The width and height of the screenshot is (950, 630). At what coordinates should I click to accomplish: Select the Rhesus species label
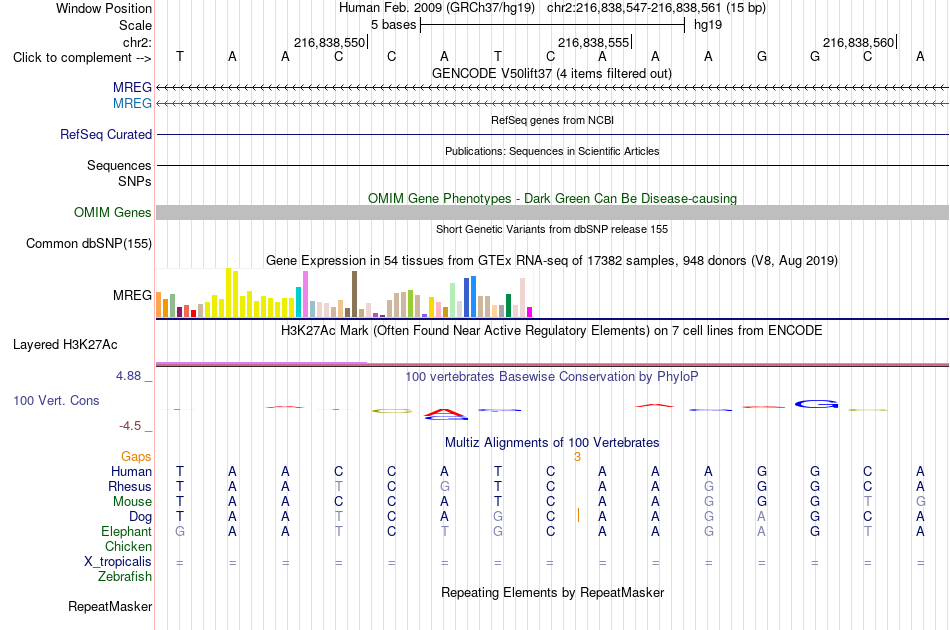pyautogui.click(x=130, y=486)
